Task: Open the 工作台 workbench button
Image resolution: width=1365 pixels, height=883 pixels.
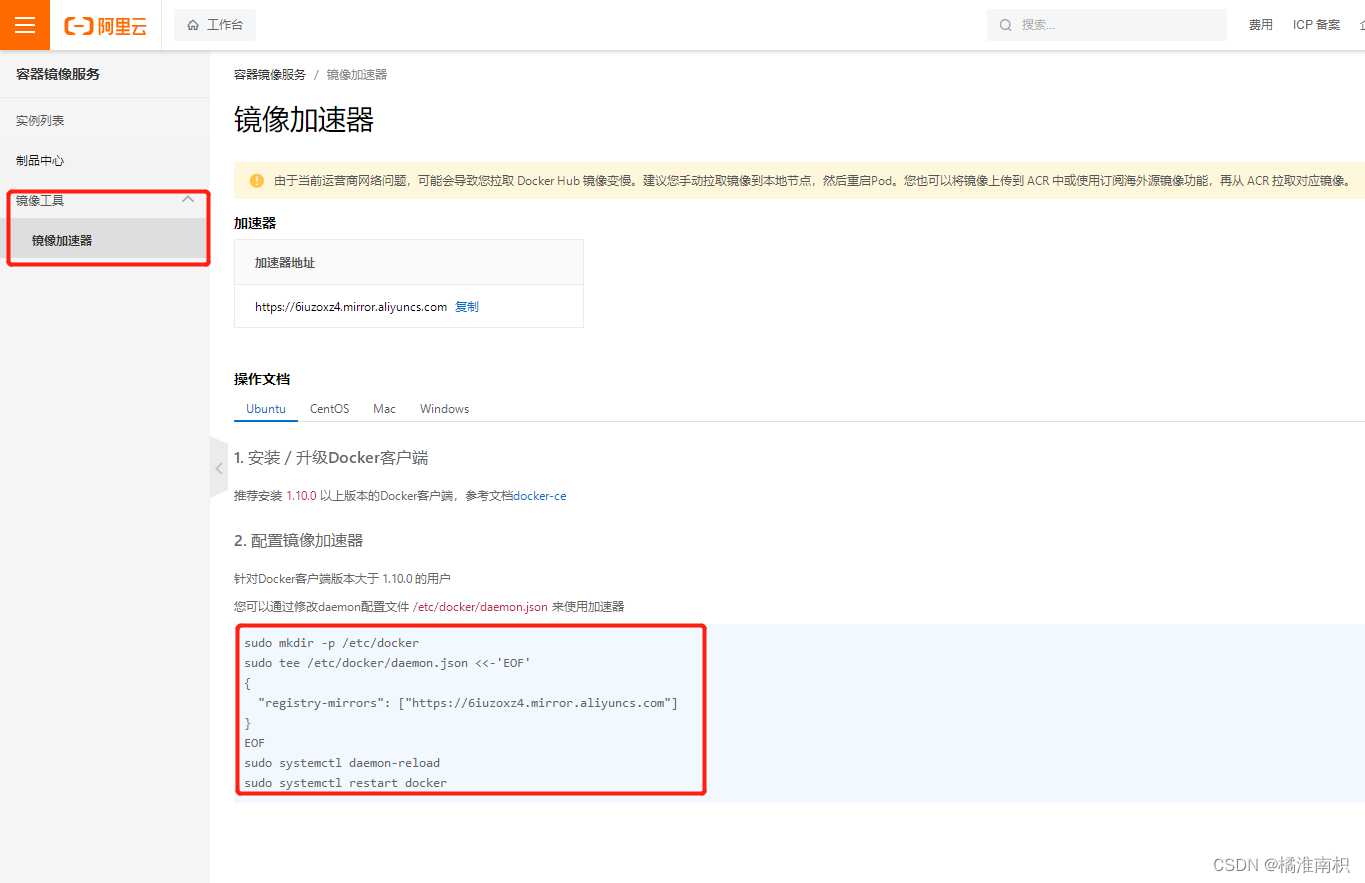Action: pos(215,25)
